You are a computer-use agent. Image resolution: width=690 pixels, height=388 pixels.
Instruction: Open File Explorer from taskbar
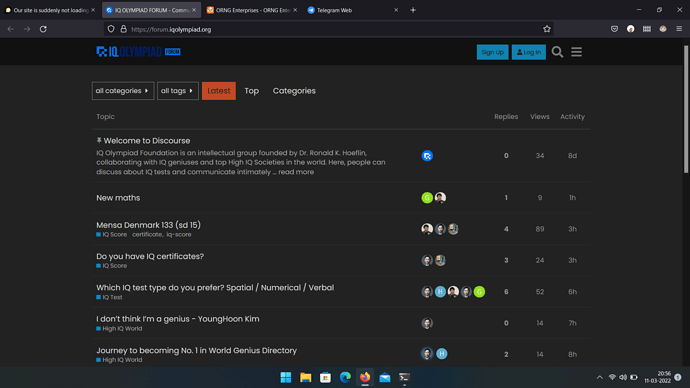[x=305, y=377]
